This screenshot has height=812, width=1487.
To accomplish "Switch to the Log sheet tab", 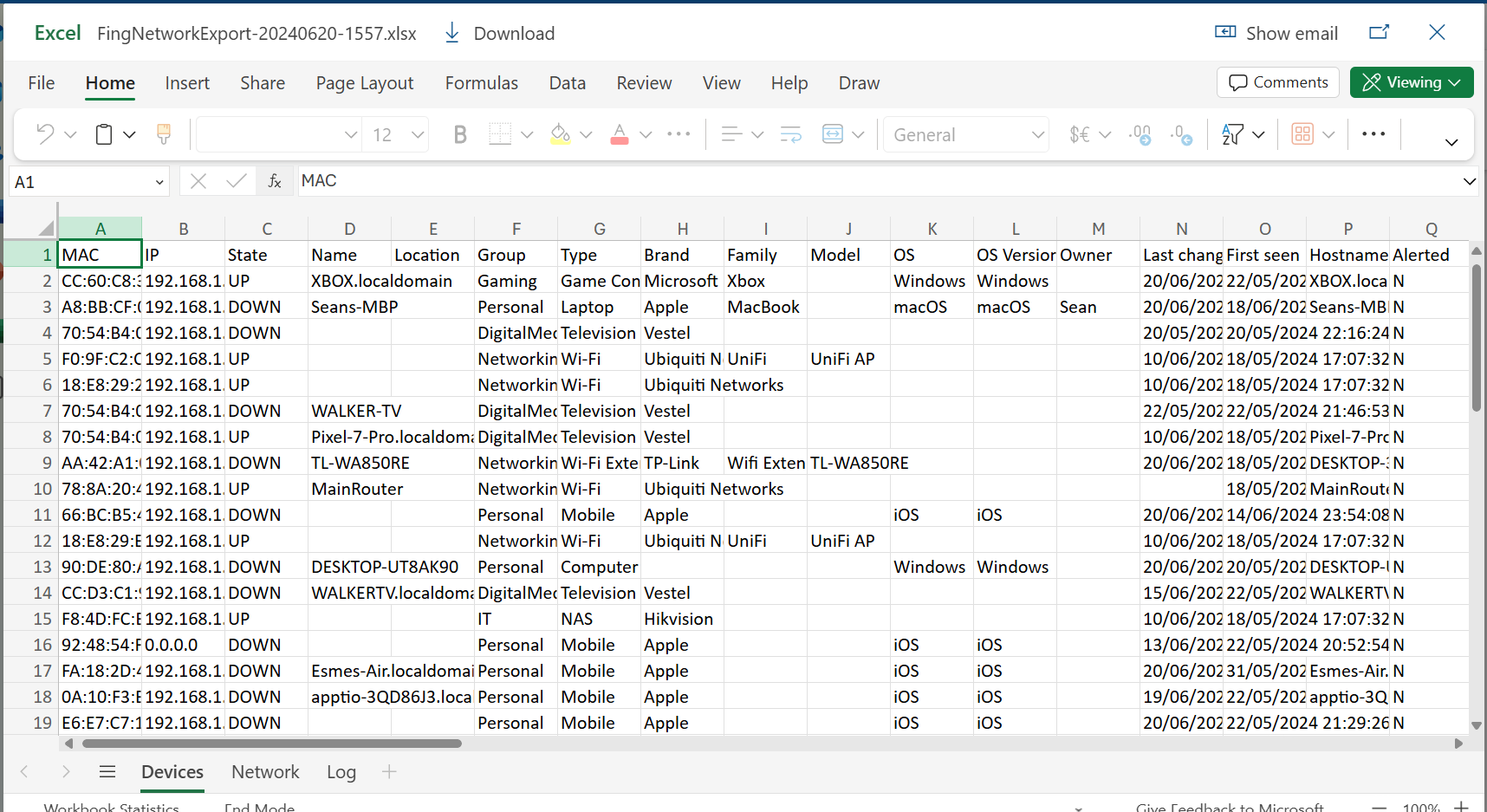I will [x=341, y=771].
